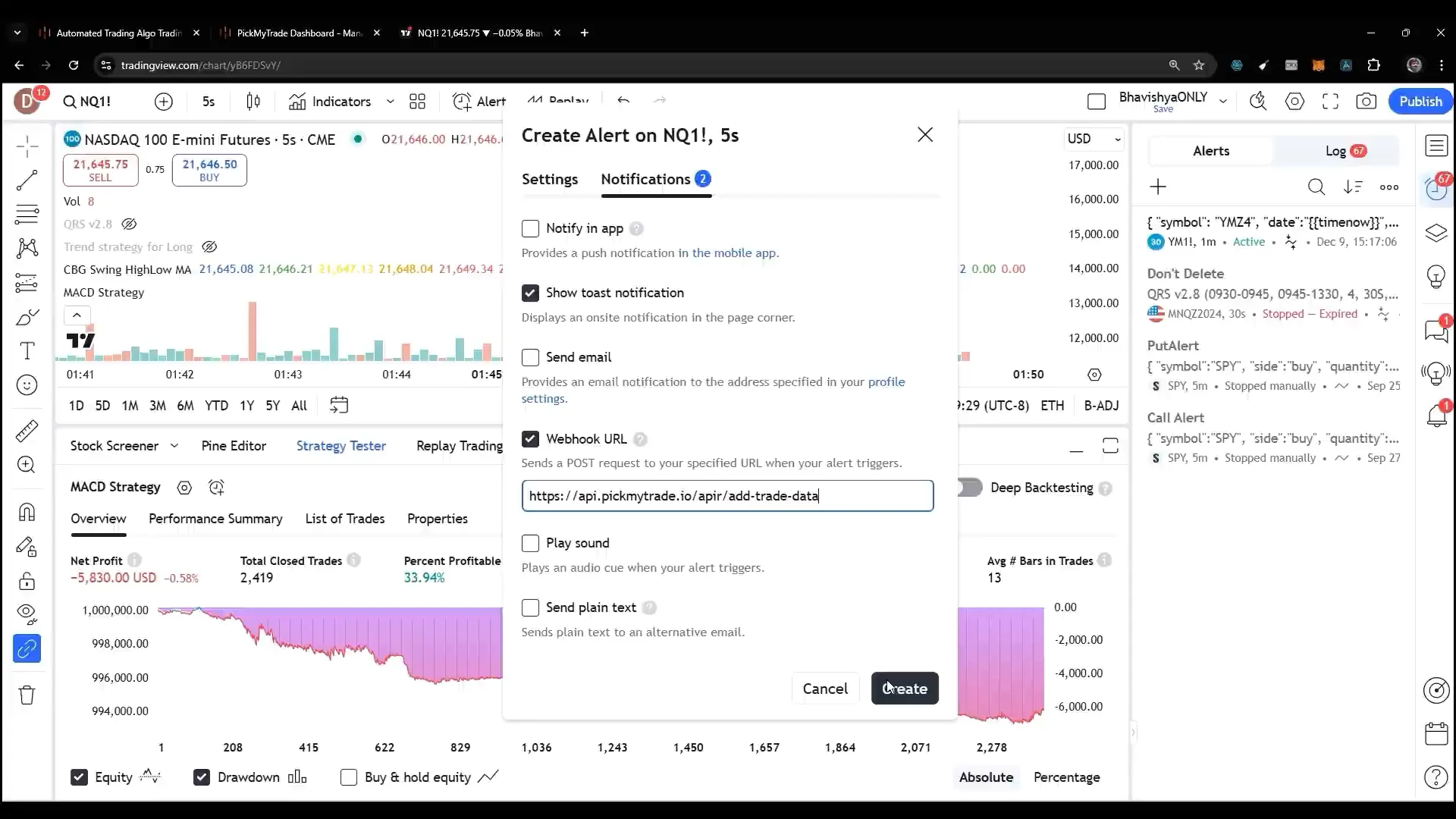Screen dimensions: 1456x819
Task: Activate the zoom in tool
Action: coord(27,465)
